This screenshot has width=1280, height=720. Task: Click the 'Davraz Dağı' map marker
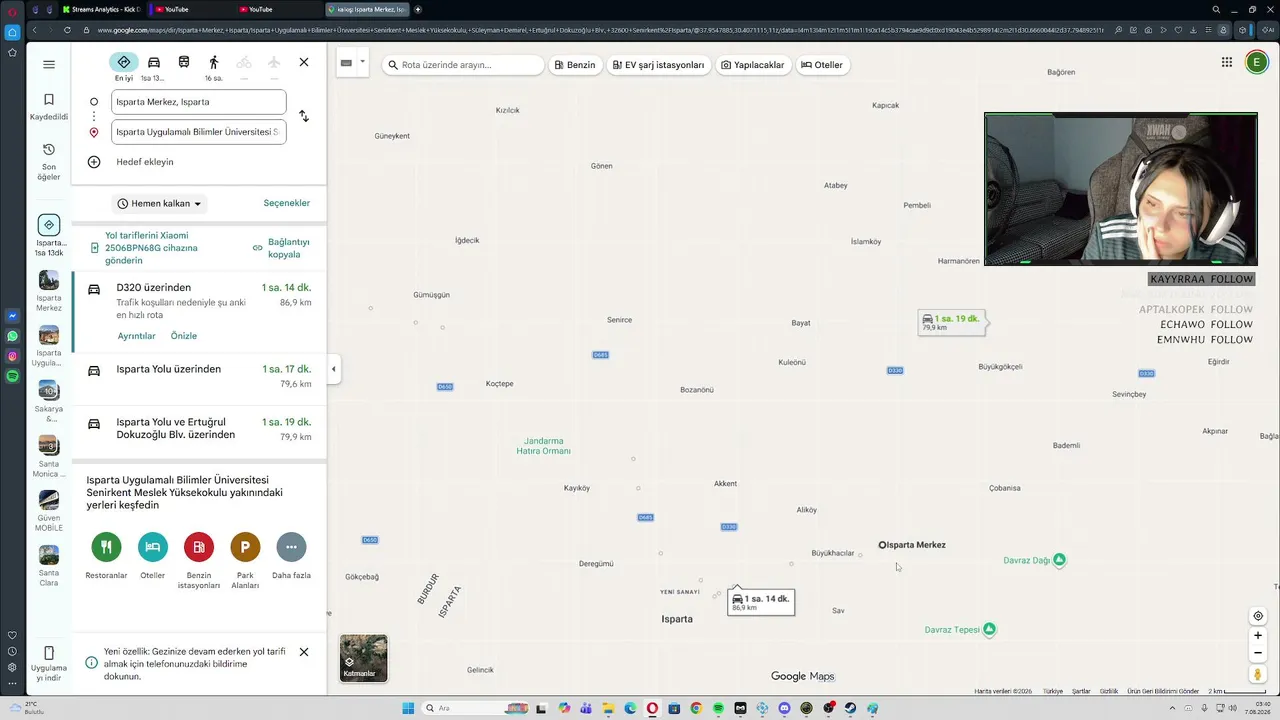1059,560
